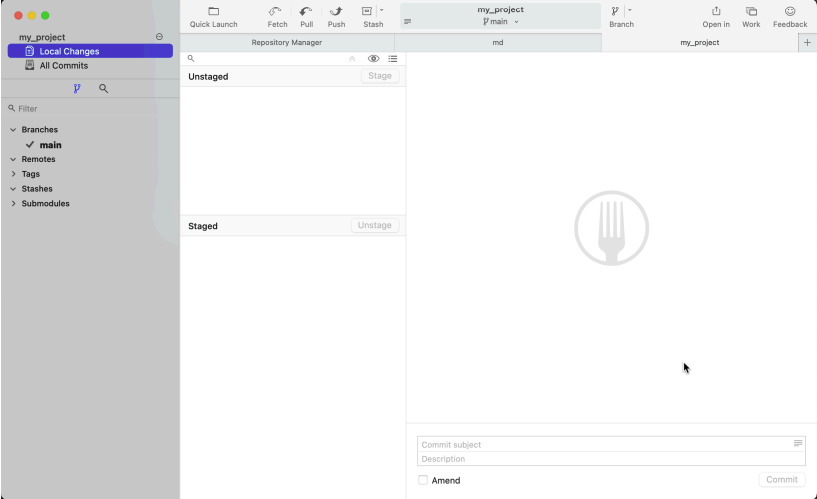Expand the Submodules section
This screenshot has height=499, width=817.
13,204
